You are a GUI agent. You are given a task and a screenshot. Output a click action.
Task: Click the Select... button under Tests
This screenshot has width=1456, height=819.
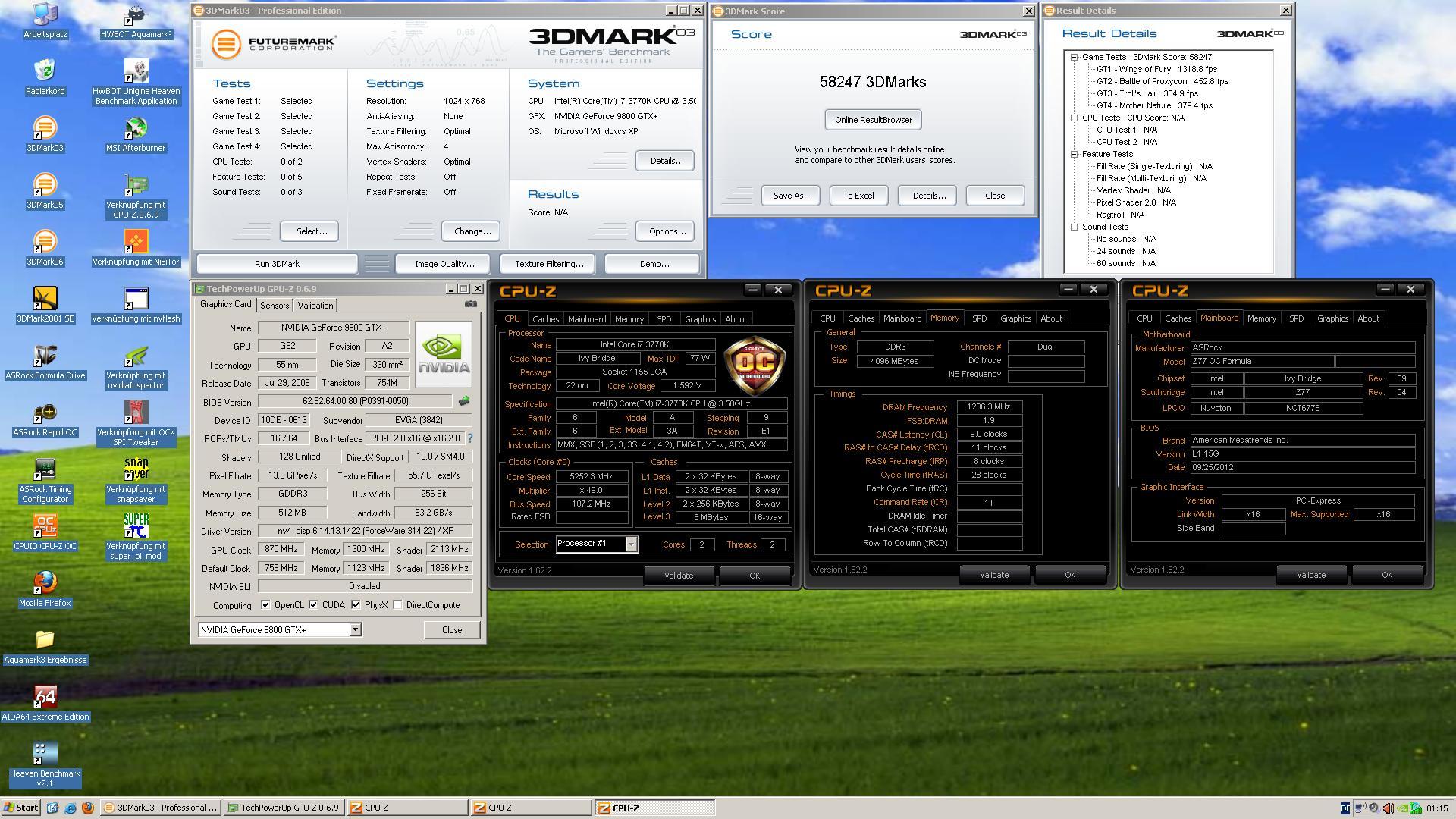point(311,231)
